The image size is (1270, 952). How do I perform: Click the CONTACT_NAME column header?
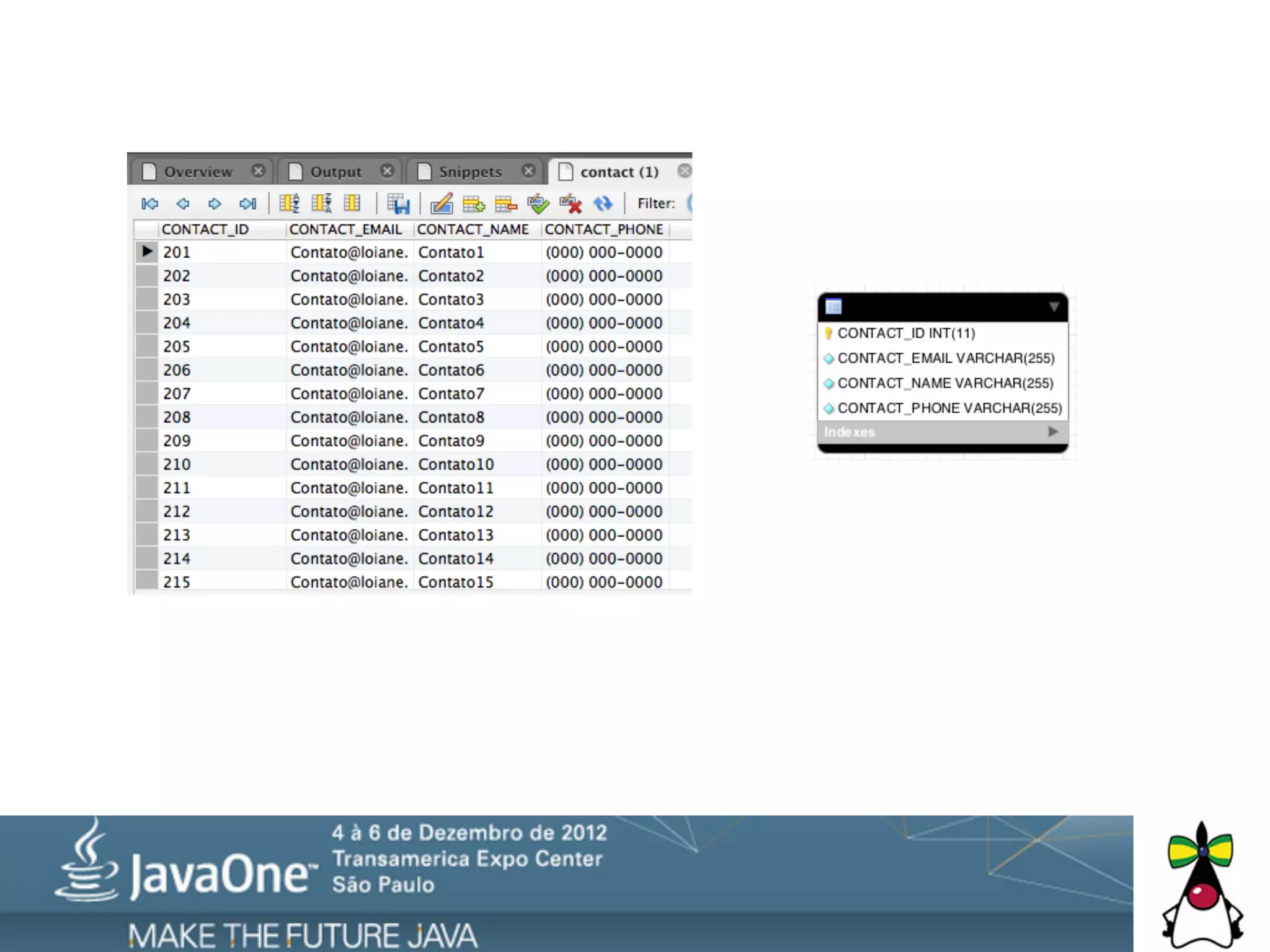point(473,229)
